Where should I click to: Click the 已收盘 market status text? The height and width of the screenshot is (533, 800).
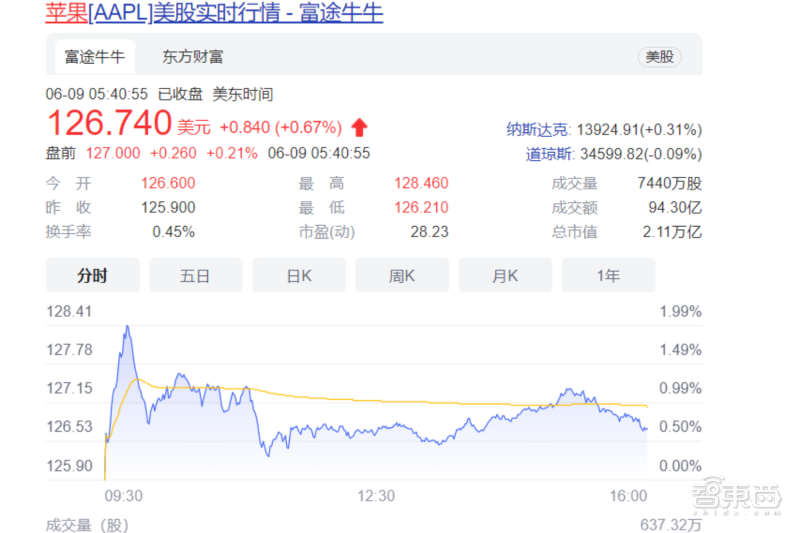pos(180,94)
